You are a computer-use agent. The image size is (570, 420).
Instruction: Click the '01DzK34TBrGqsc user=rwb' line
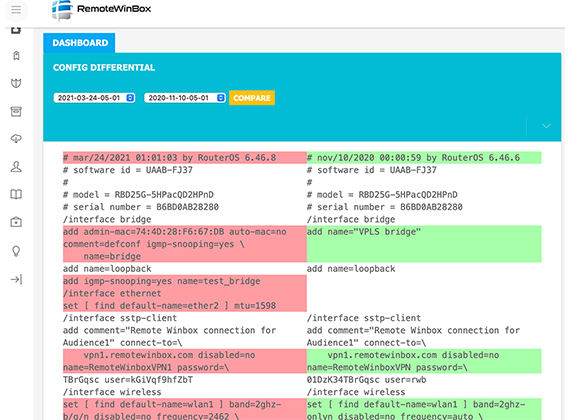point(366,380)
